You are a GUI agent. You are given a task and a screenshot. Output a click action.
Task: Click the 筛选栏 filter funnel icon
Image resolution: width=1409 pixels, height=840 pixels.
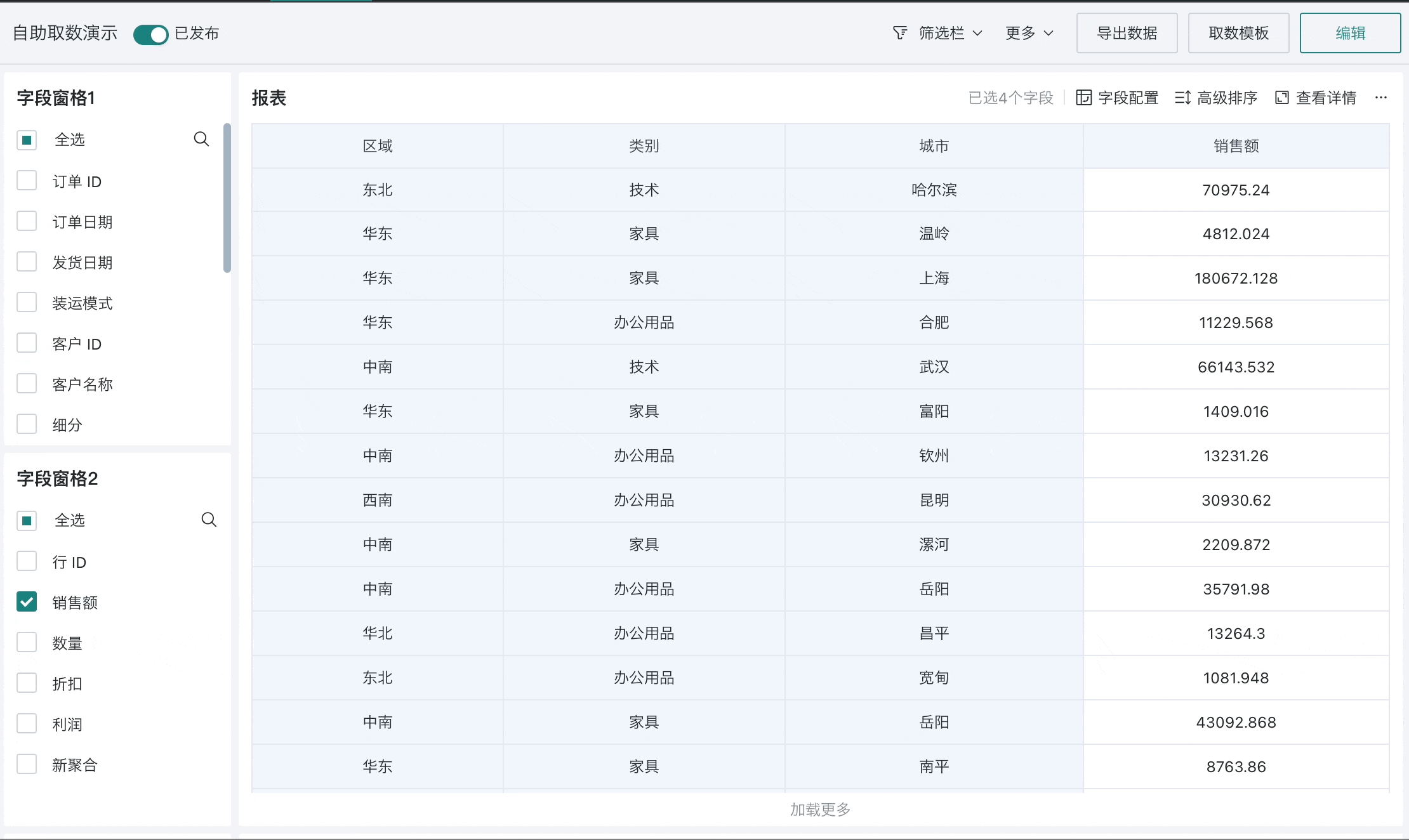pyautogui.click(x=900, y=33)
